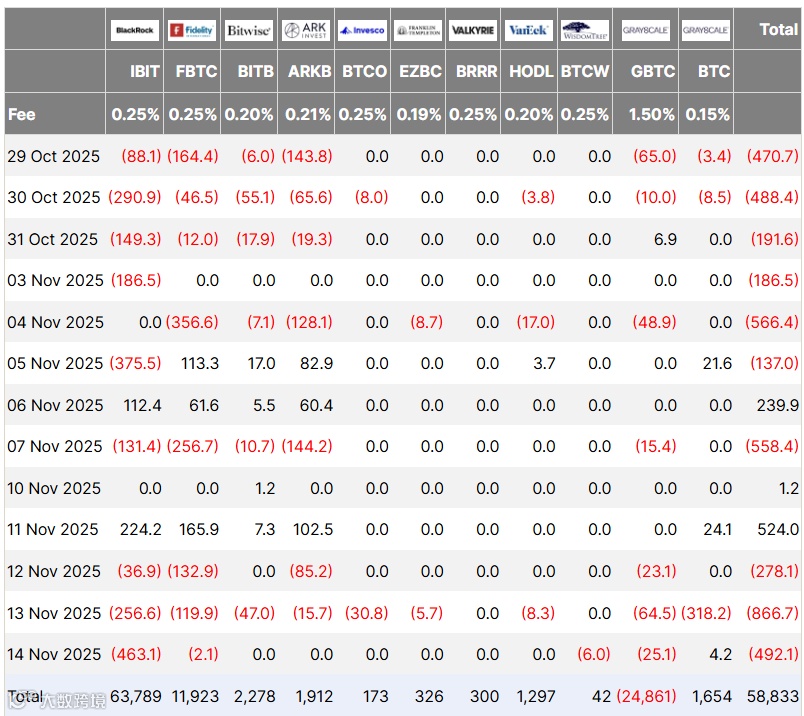Select the 13 Nov 2025 date row
804x716 pixels.
point(403,613)
